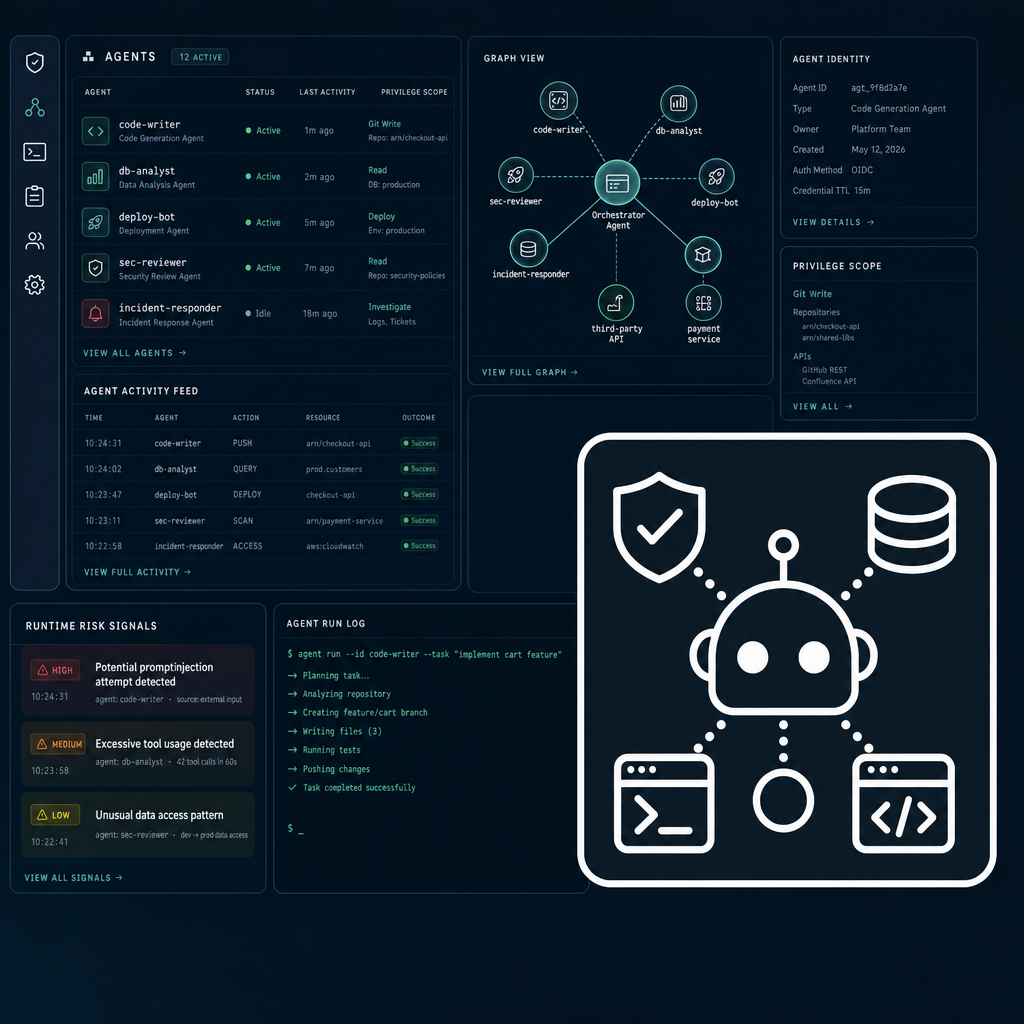Click the Task completed successfully log line

pyautogui.click(x=352, y=788)
